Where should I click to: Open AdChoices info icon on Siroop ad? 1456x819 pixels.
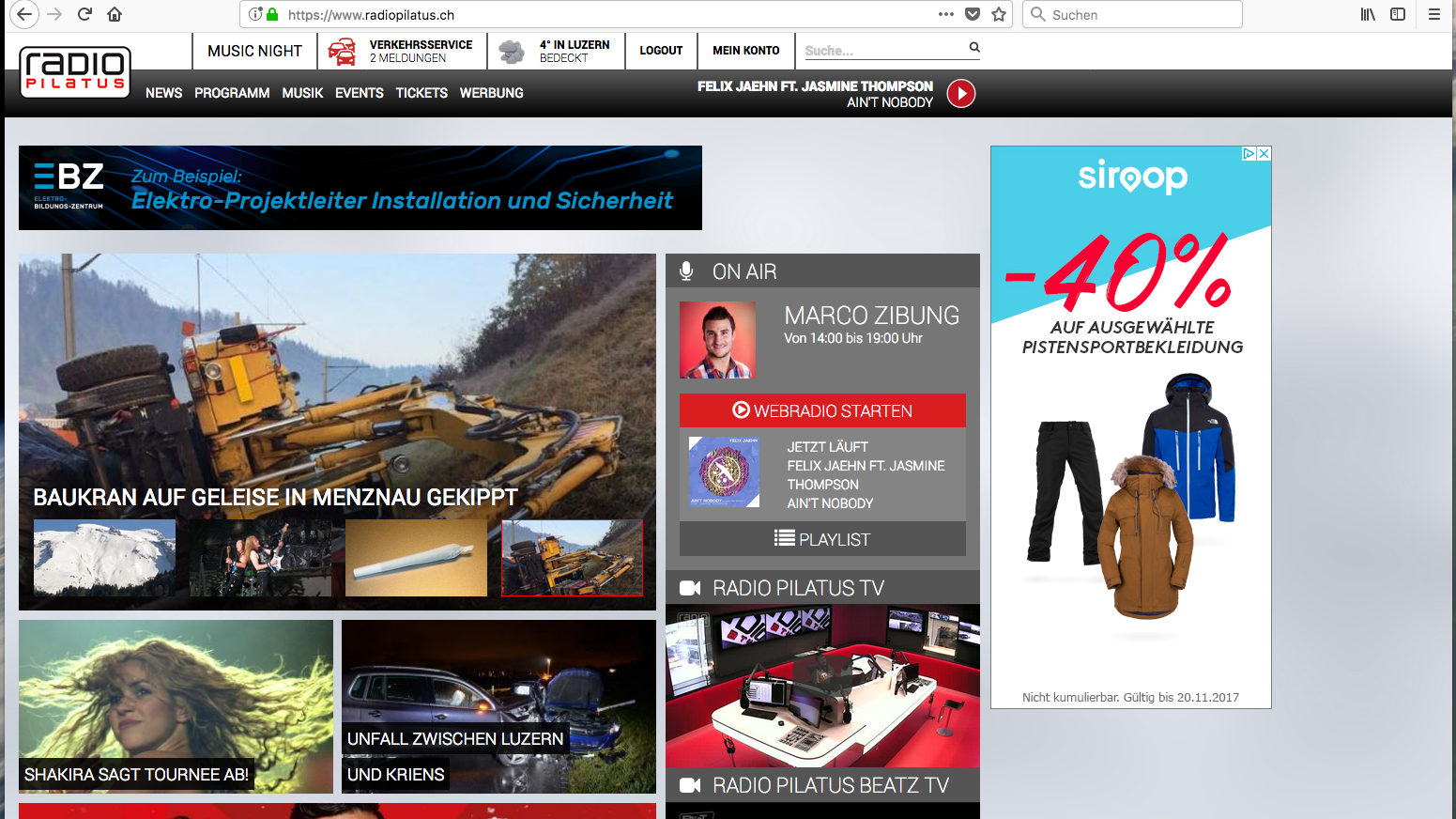pos(1249,154)
